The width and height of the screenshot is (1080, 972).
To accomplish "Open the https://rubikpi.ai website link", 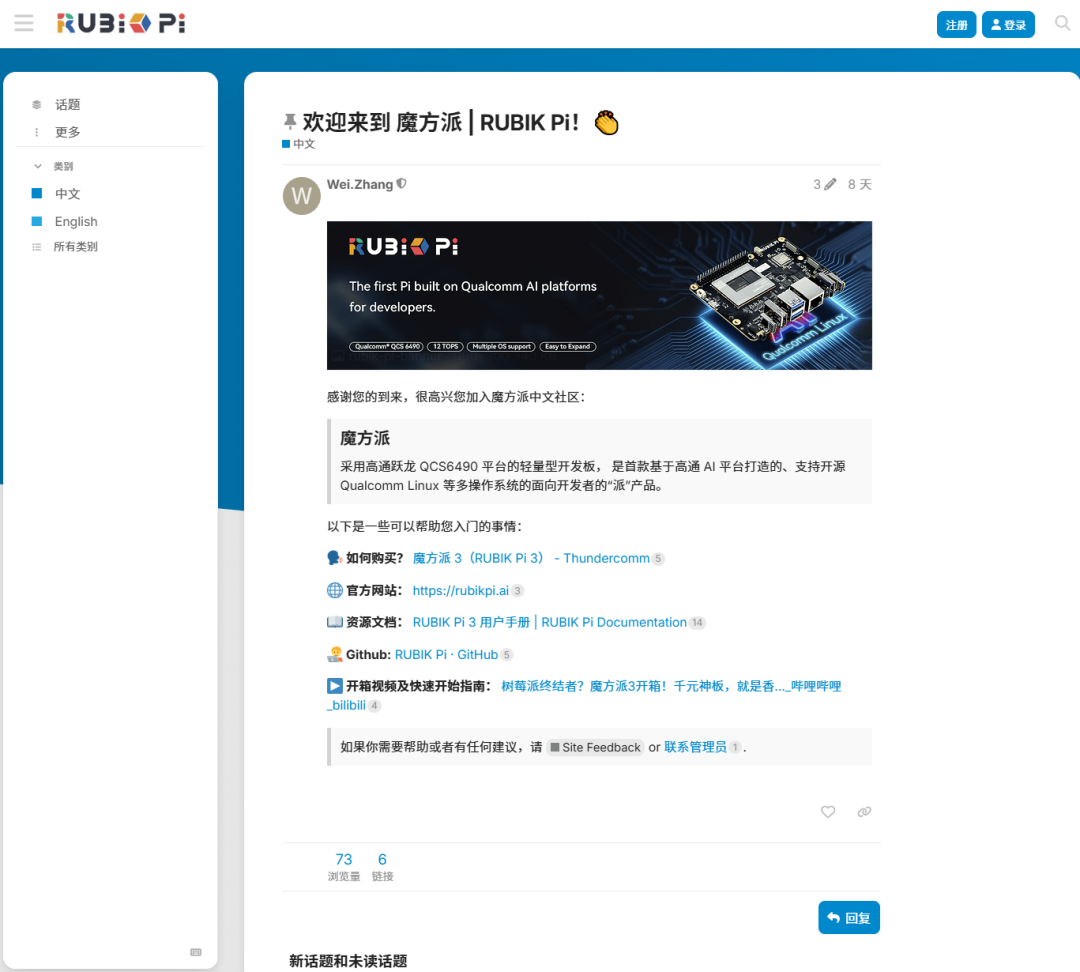I will [x=461, y=590].
